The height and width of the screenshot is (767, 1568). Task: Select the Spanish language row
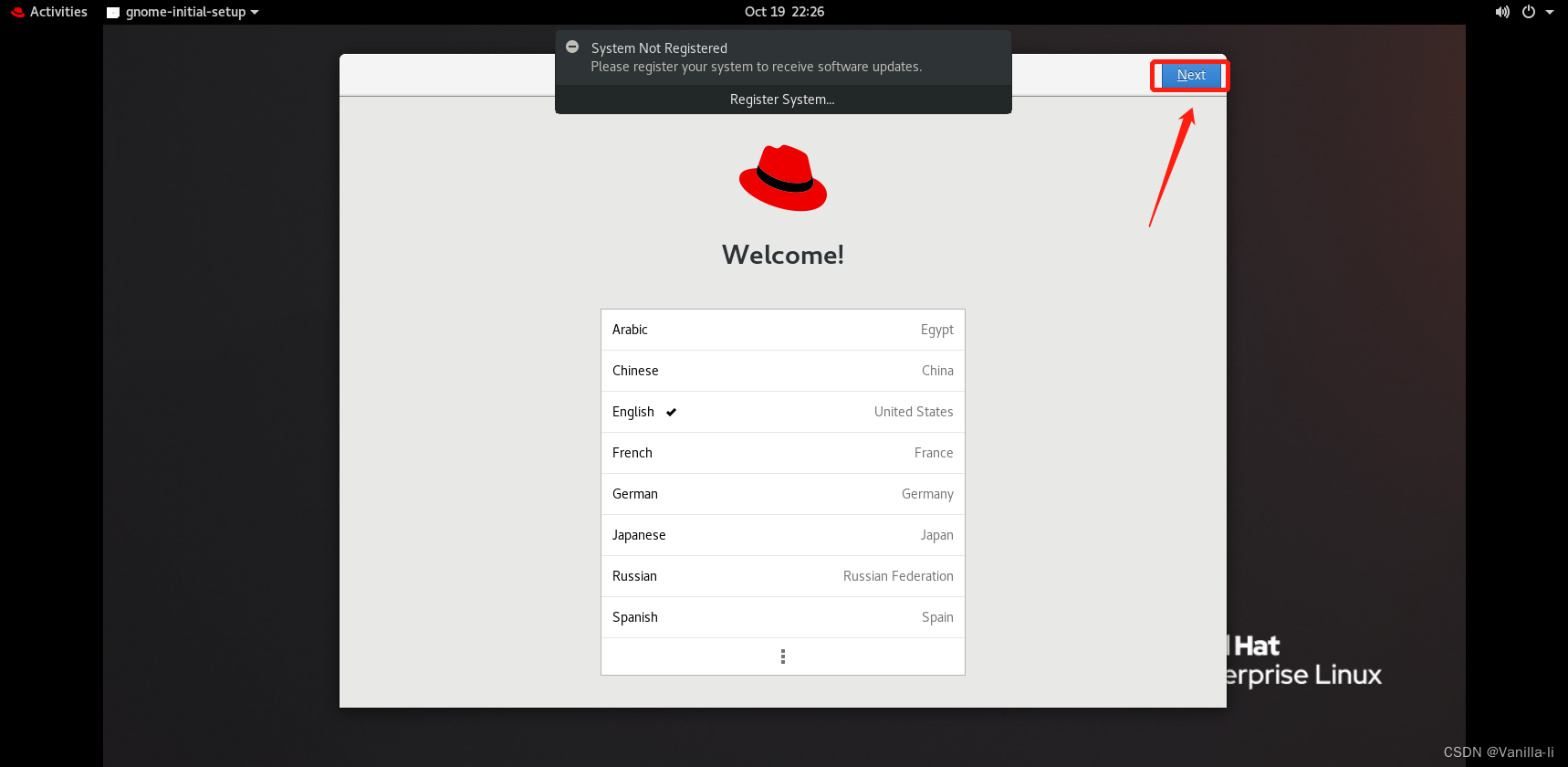pyautogui.click(x=783, y=617)
